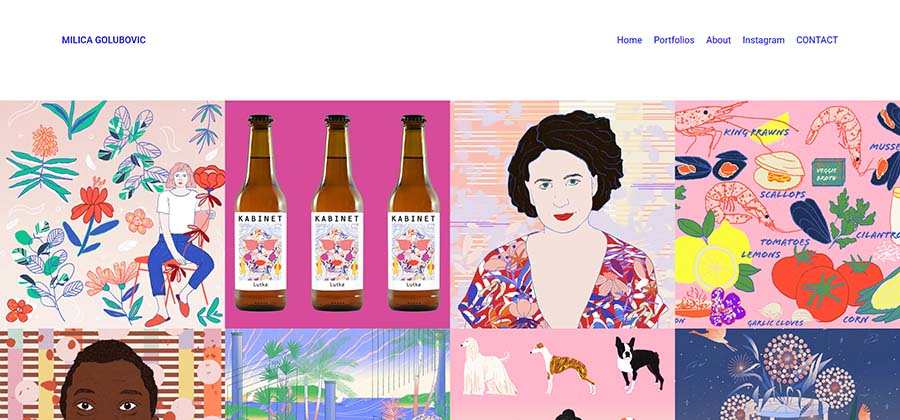Click the King Prawns label artwork

pos(757,133)
